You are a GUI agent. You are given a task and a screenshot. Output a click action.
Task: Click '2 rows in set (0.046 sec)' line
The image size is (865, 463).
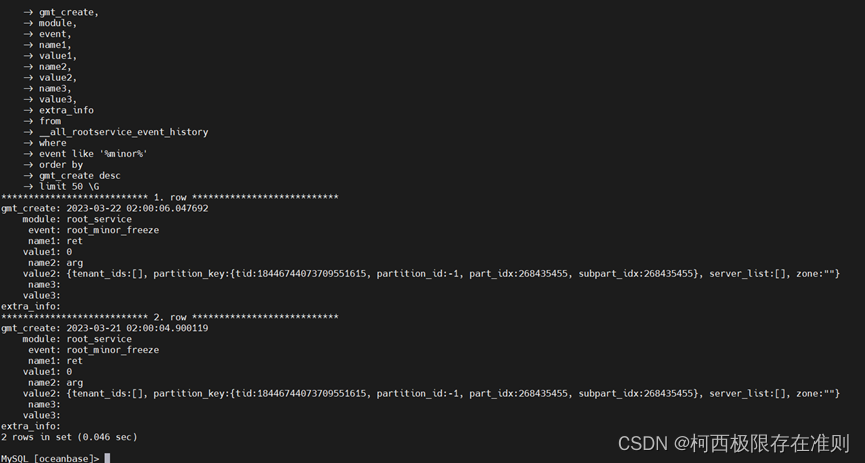click(69, 437)
